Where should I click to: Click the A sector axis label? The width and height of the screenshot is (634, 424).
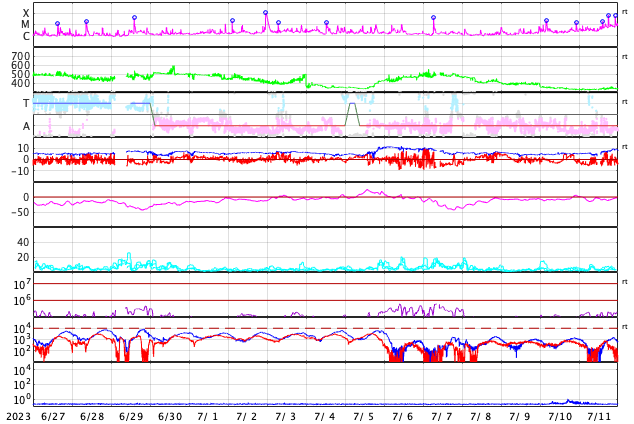pyautogui.click(x=26, y=127)
